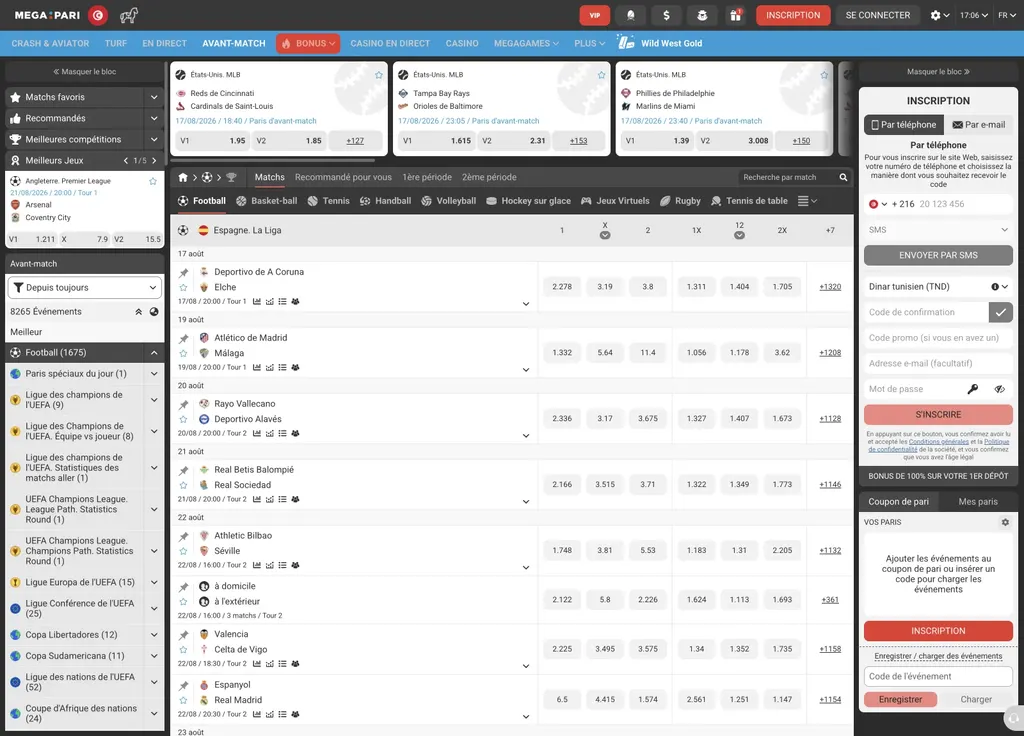Image resolution: width=1024 pixels, height=736 pixels.
Task: Click the search magnifier icon
Action: [x=843, y=177]
